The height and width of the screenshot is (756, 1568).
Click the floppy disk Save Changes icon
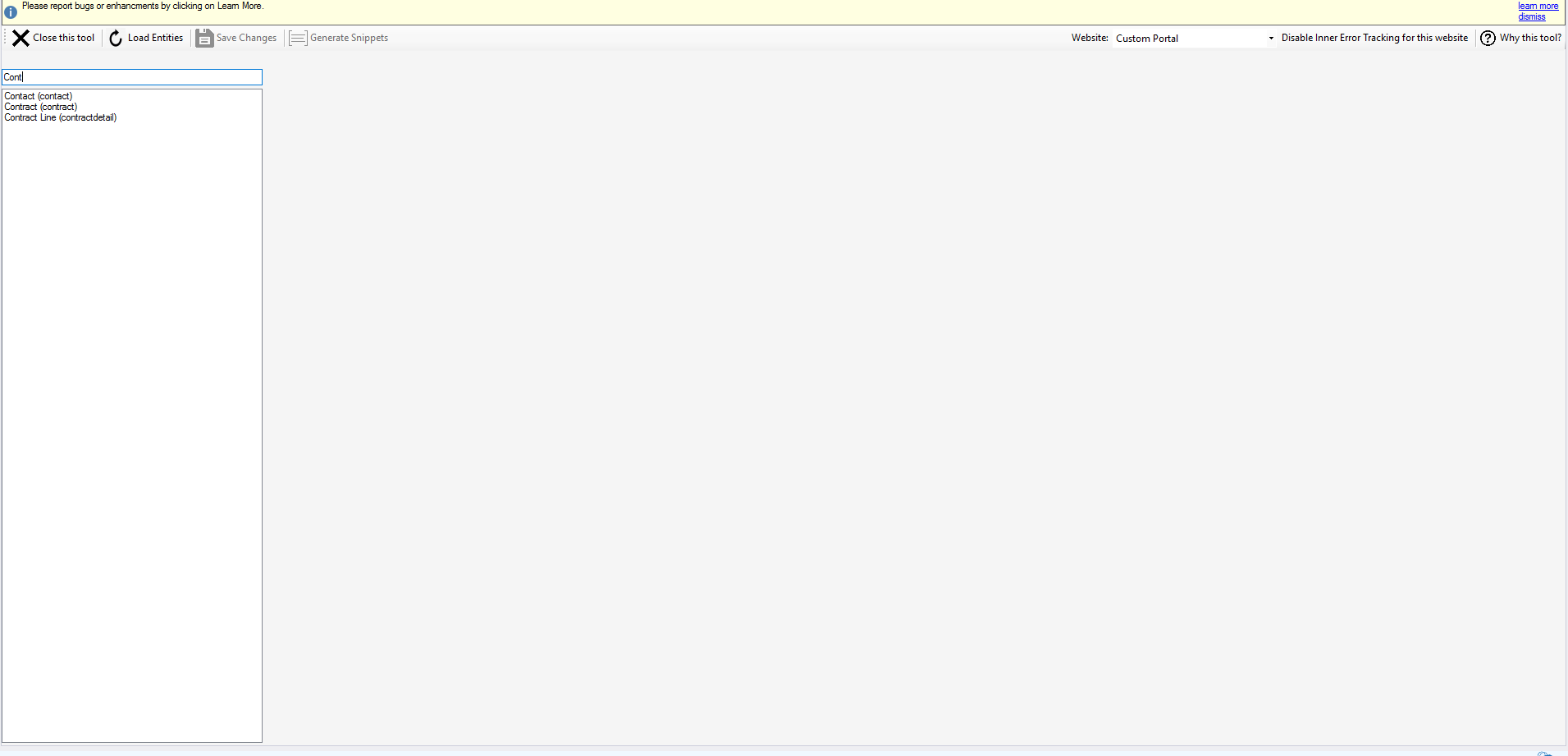tap(204, 39)
